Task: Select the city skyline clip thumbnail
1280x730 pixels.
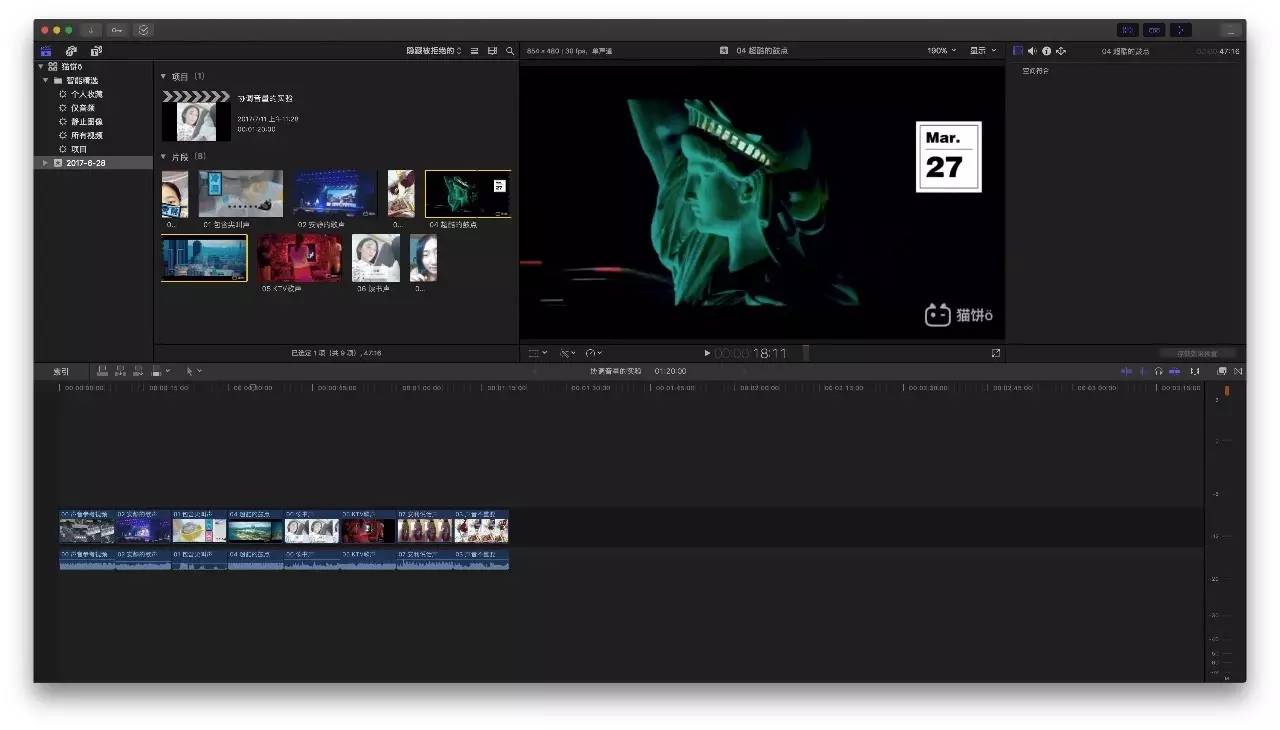Action: pos(204,258)
